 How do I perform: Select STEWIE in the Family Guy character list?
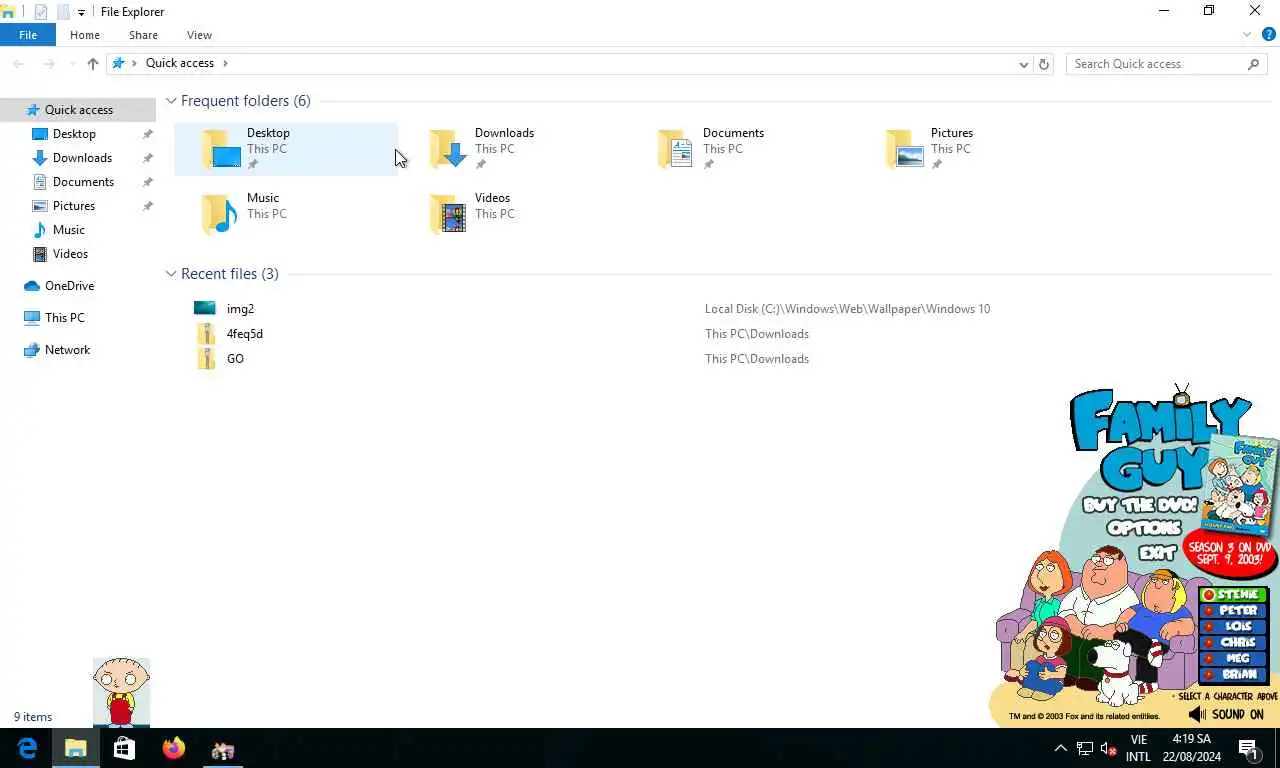1234,595
